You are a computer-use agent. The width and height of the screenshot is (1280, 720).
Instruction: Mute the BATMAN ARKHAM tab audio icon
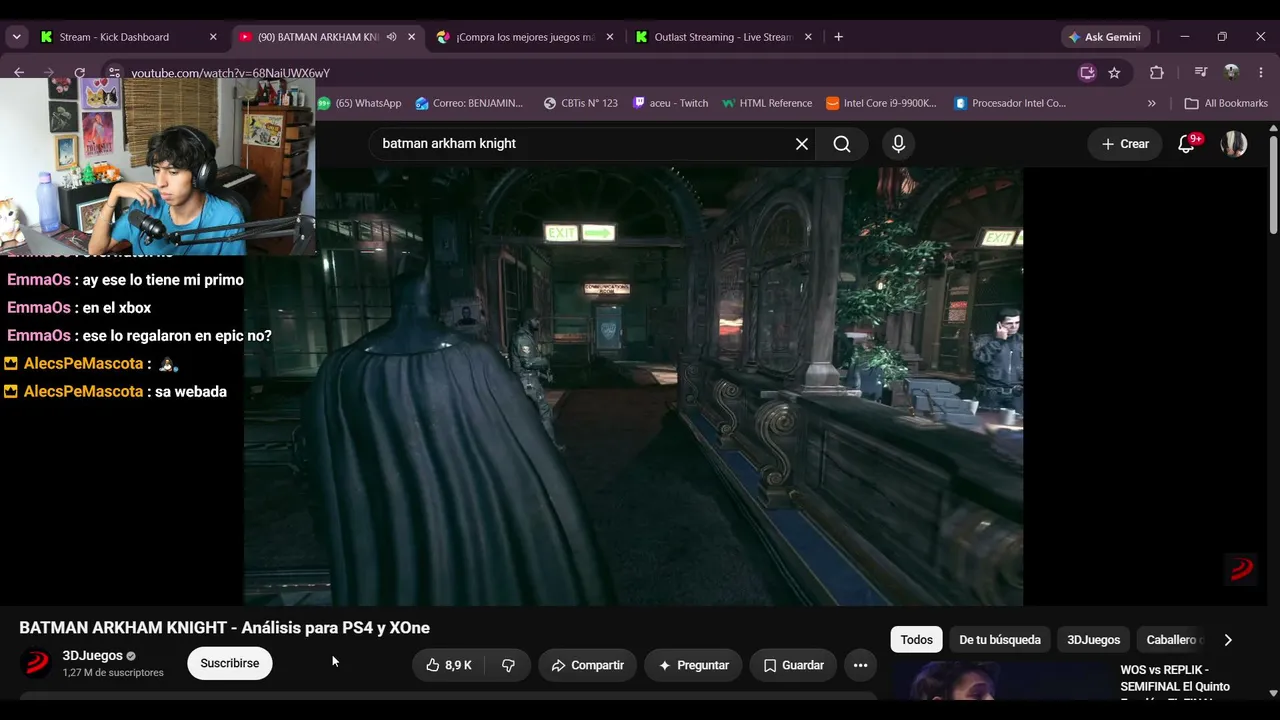[391, 37]
